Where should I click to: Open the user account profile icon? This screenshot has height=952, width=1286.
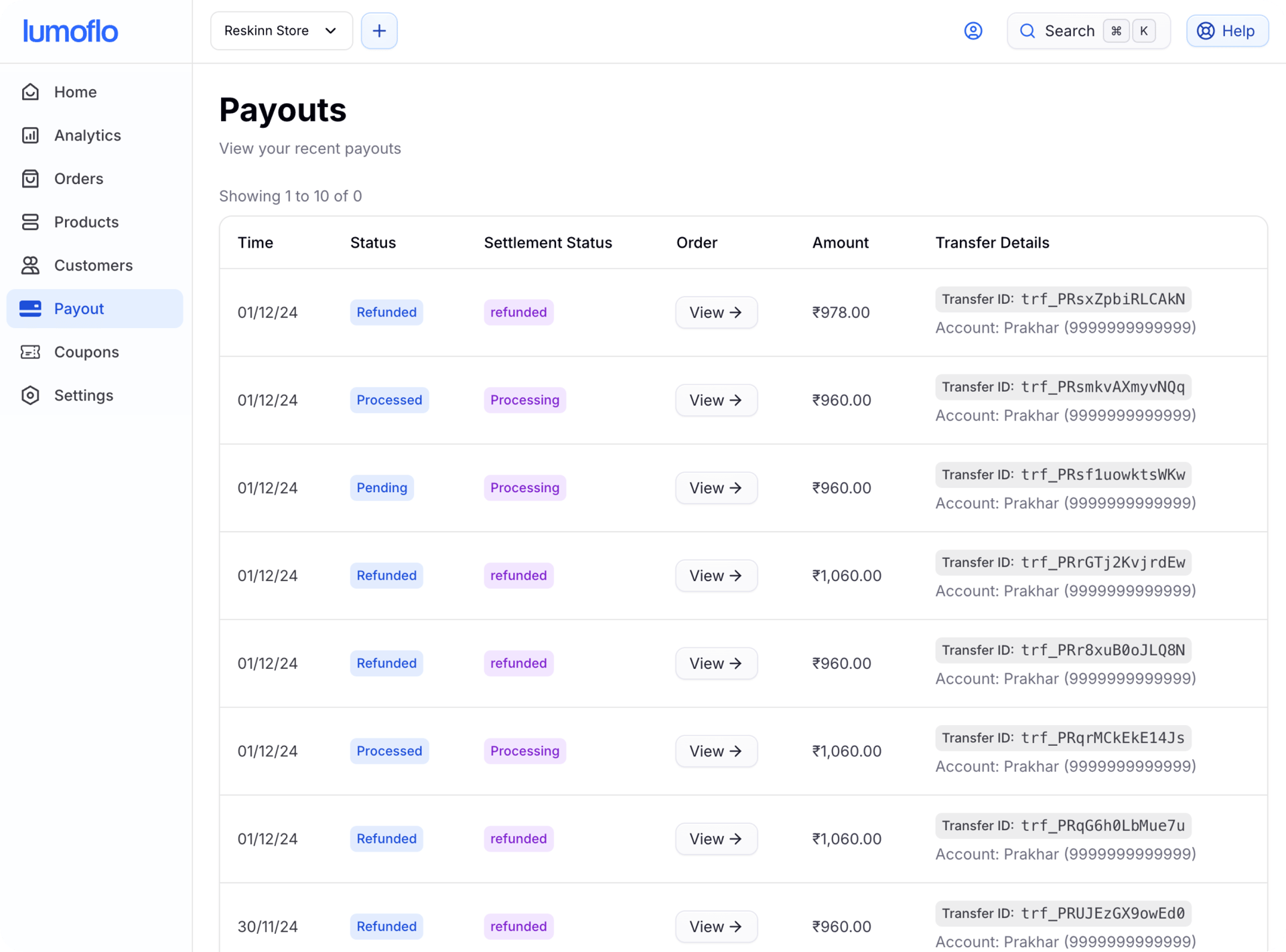click(x=973, y=31)
